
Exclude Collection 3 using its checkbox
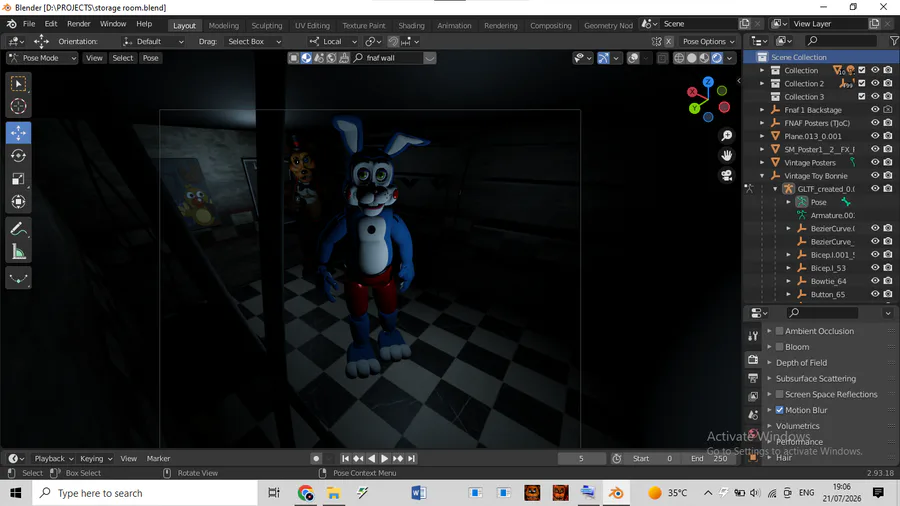(x=862, y=96)
